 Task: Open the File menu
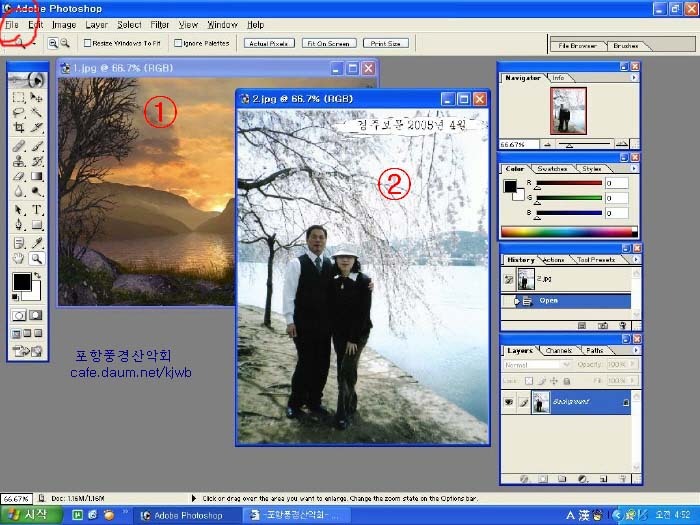12,25
